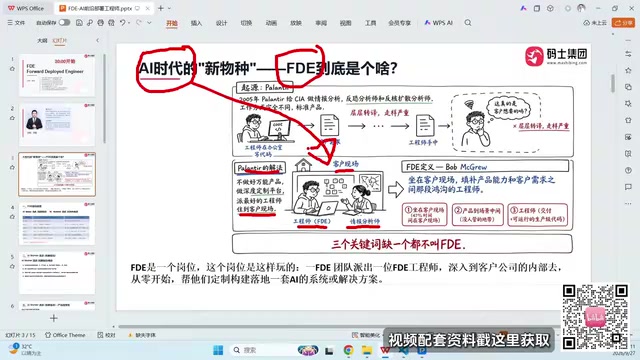Click the WPS AI icon in title bar

523,8
